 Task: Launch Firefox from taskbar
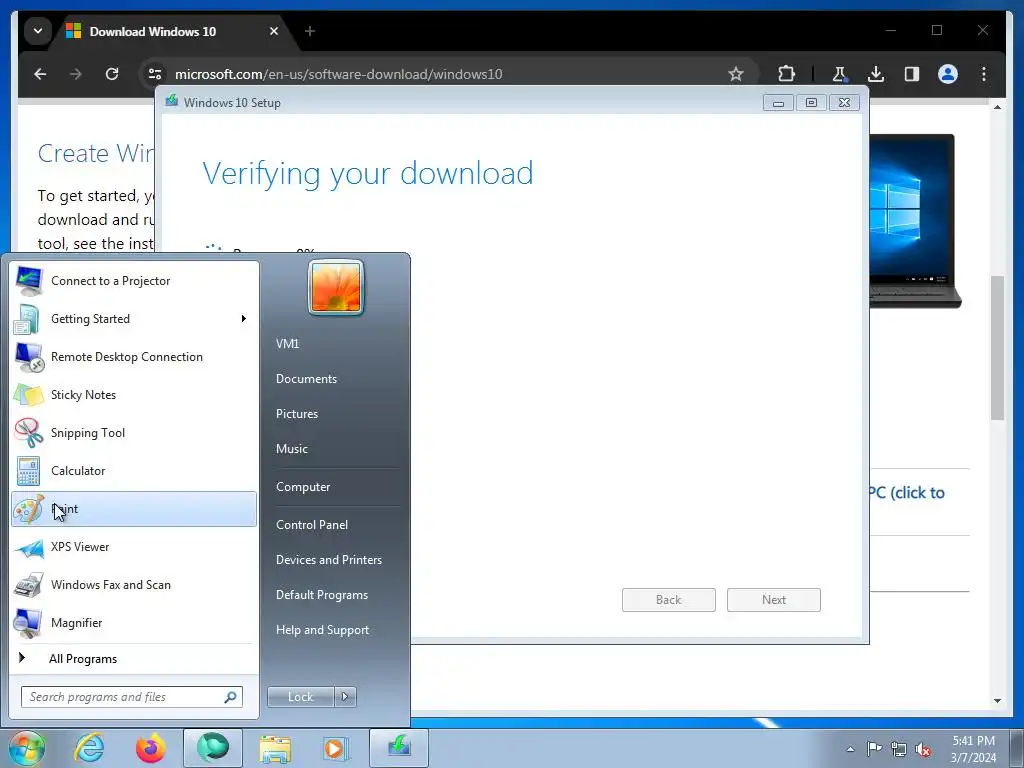(151, 748)
